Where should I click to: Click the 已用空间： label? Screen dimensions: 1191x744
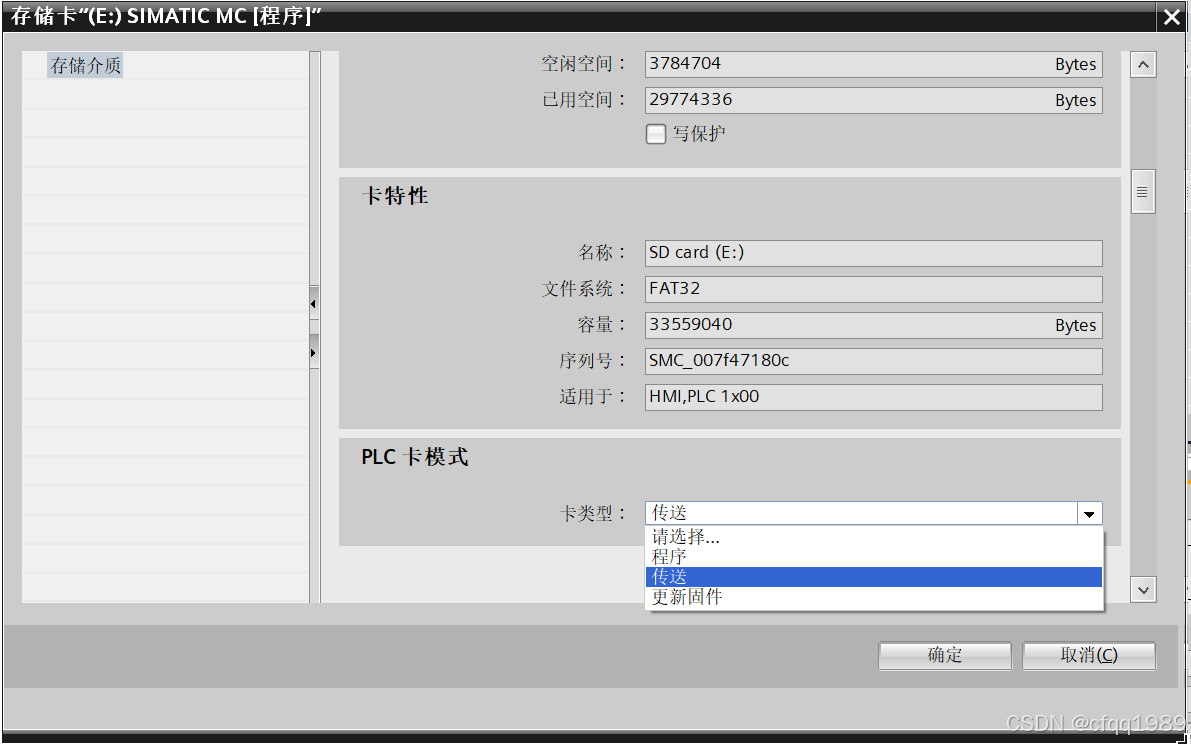584,100
